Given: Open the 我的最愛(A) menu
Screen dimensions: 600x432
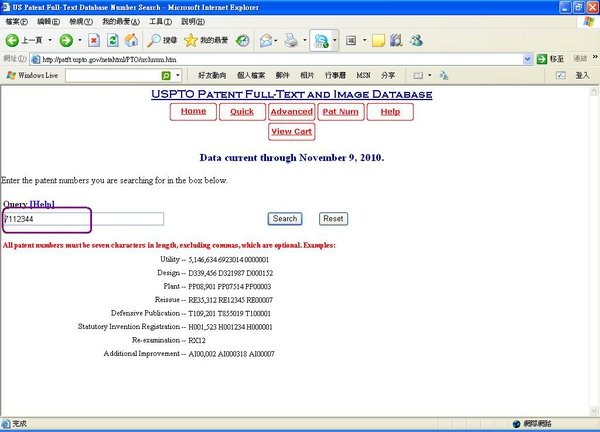Looking at the screenshot, I should point(121,21).
